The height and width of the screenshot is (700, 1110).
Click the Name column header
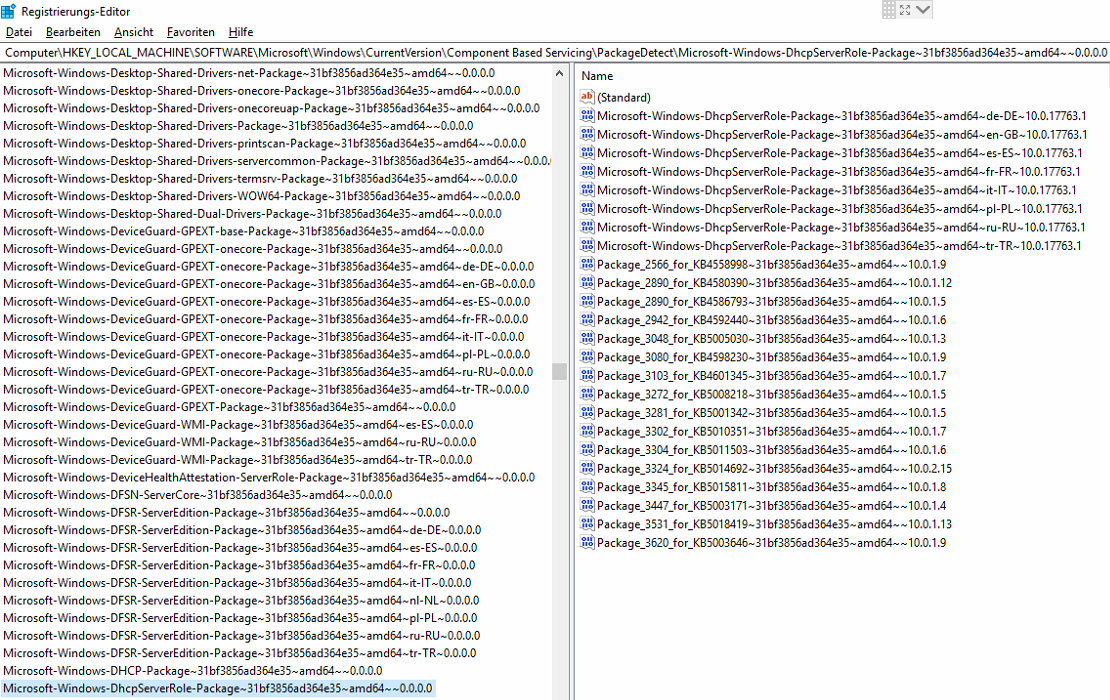[x=597, y=76]
